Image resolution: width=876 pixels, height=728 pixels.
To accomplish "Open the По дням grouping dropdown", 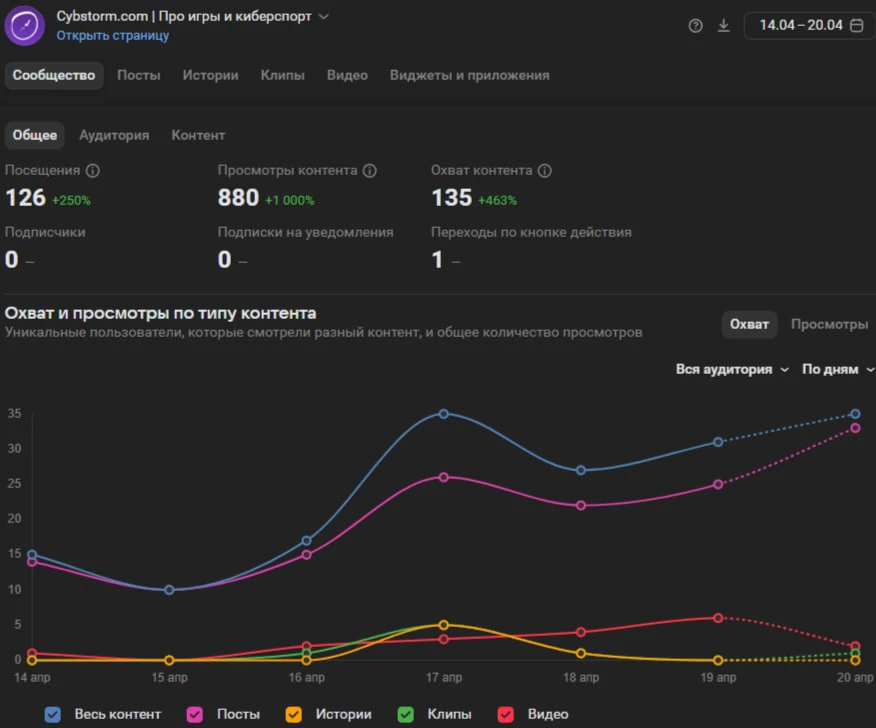I will coord(837,369).
